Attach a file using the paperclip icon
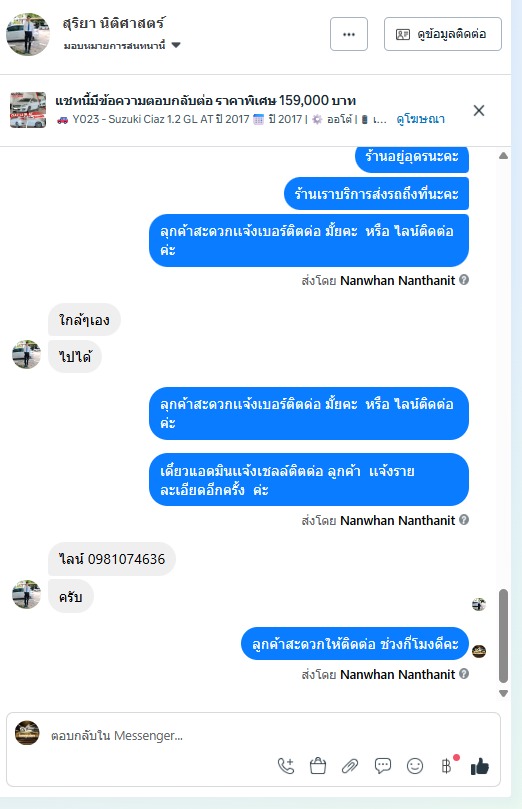 [x=350, y=766]
